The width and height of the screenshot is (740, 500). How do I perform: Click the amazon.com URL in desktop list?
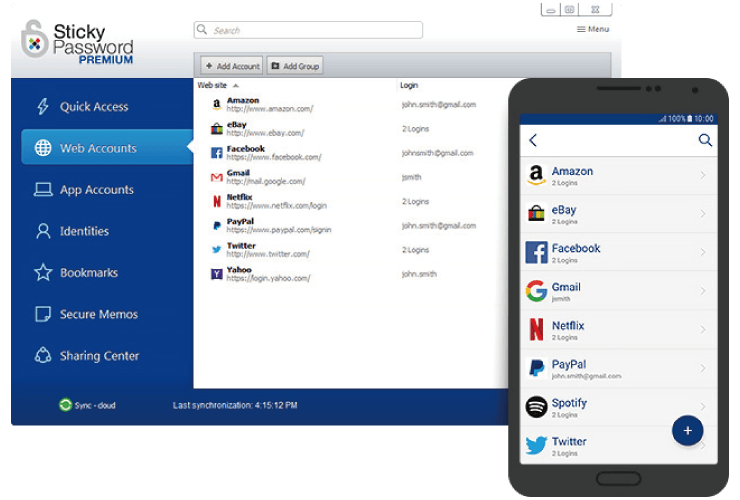pyautogui.click(x=269, y=109)
